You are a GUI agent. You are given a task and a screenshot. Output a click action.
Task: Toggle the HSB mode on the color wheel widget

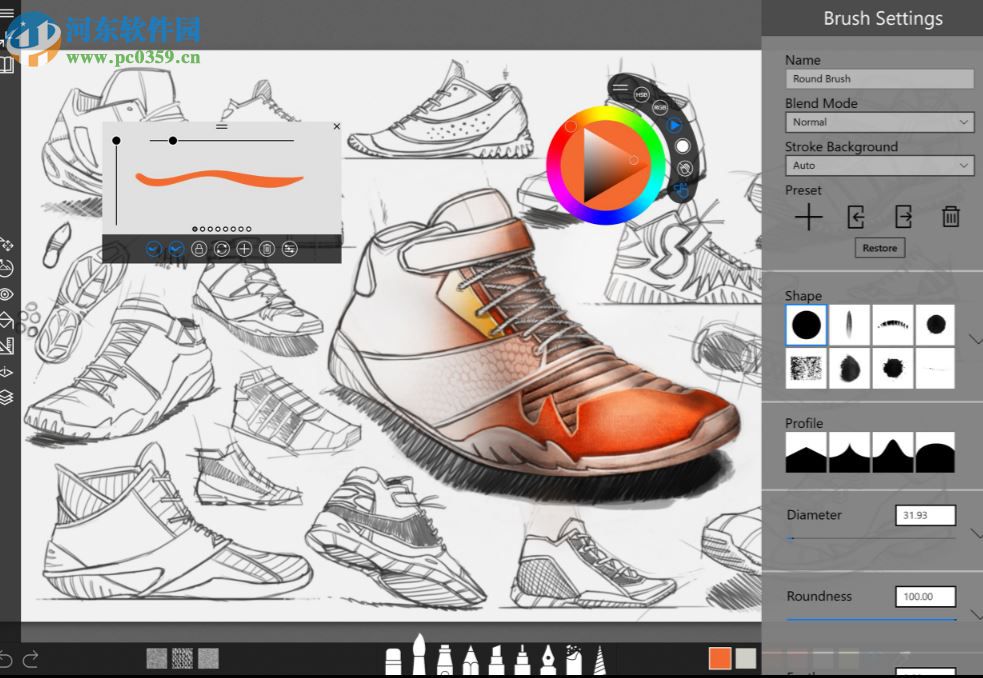click(640, 94)
